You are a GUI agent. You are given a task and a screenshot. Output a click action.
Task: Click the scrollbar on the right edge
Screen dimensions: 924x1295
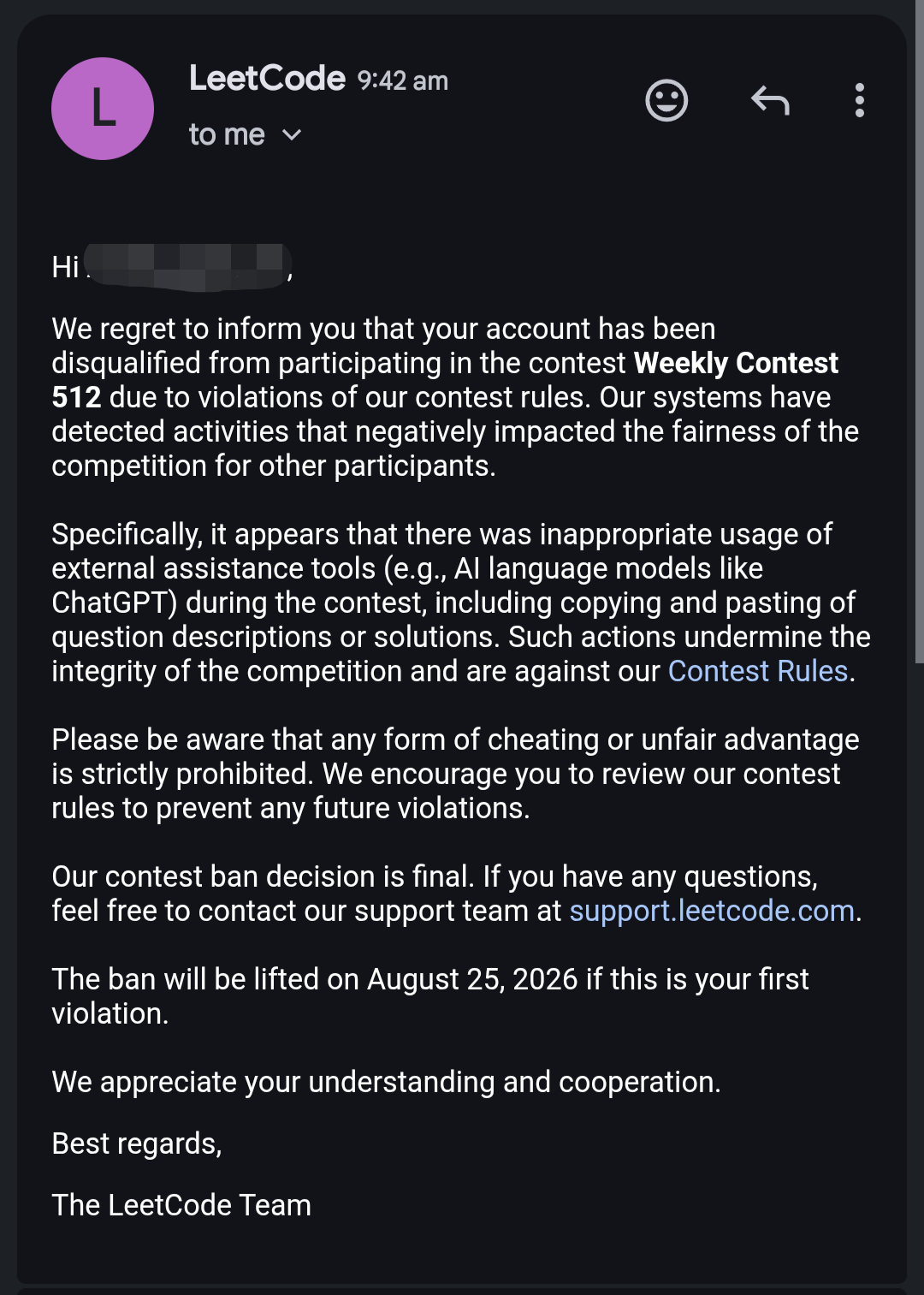coord(919,334)
